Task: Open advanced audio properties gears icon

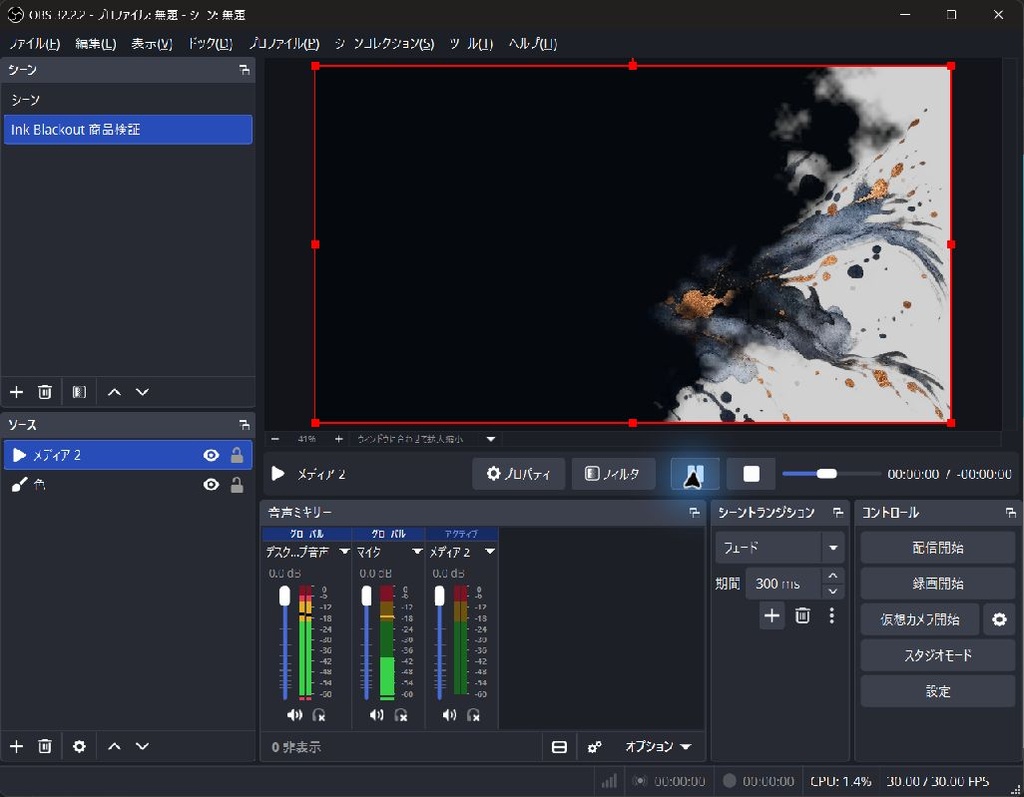Action: (x=594, y=747)
